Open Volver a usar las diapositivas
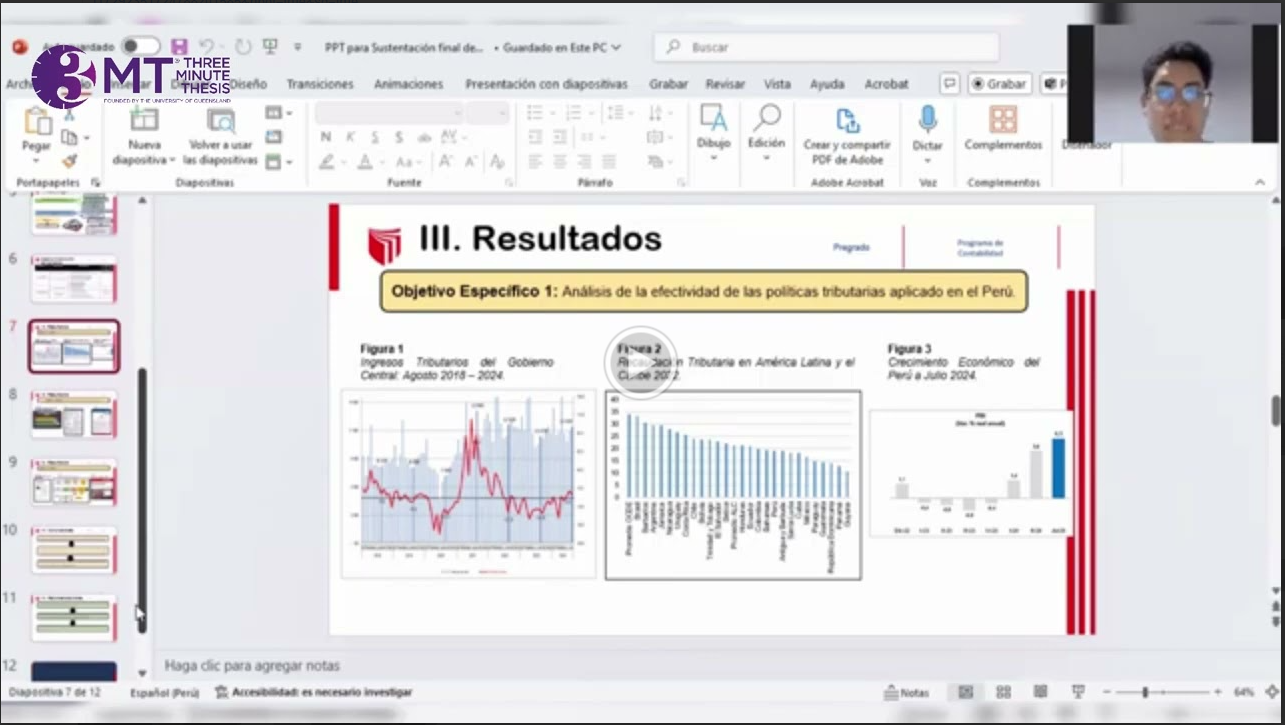This screenshot has width=1285, height=725. coord(220,121)
